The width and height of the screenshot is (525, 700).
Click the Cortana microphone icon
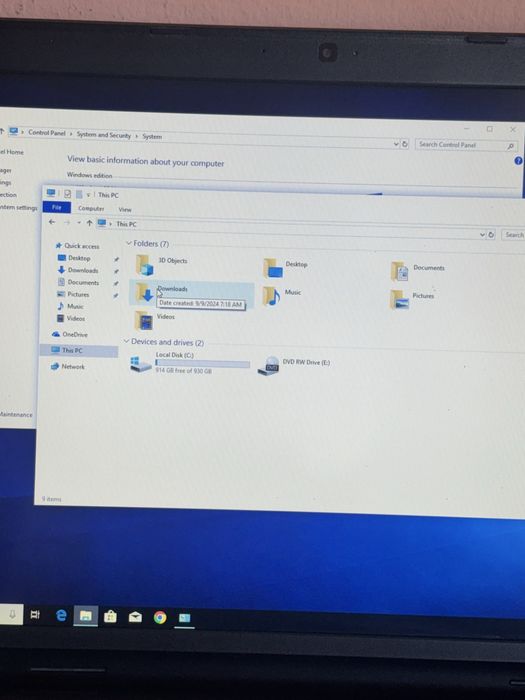pos(12,614)
